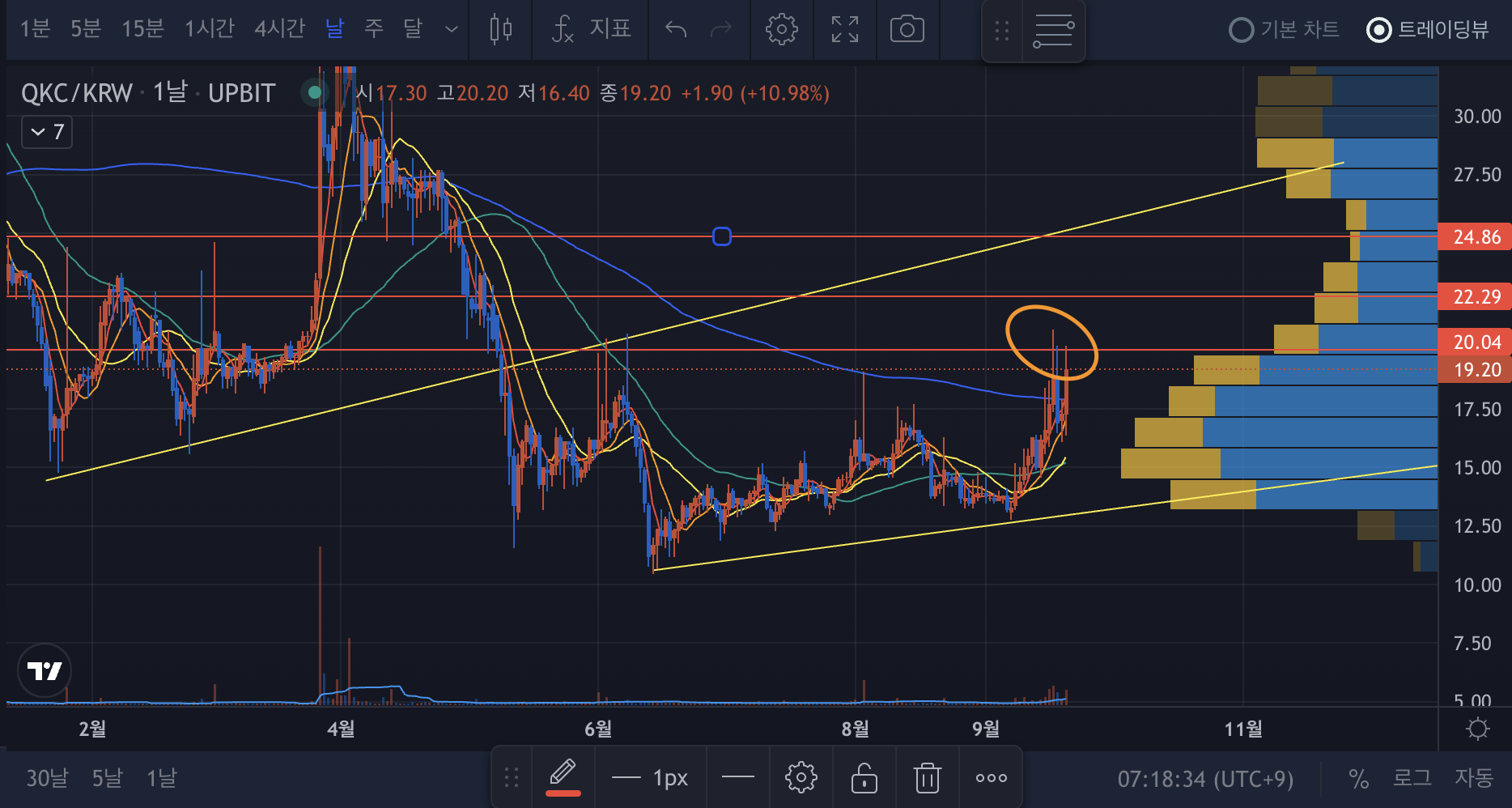1512x808 pixels.
Task: Choose the 4시간 interval
Action: point(280,29)
